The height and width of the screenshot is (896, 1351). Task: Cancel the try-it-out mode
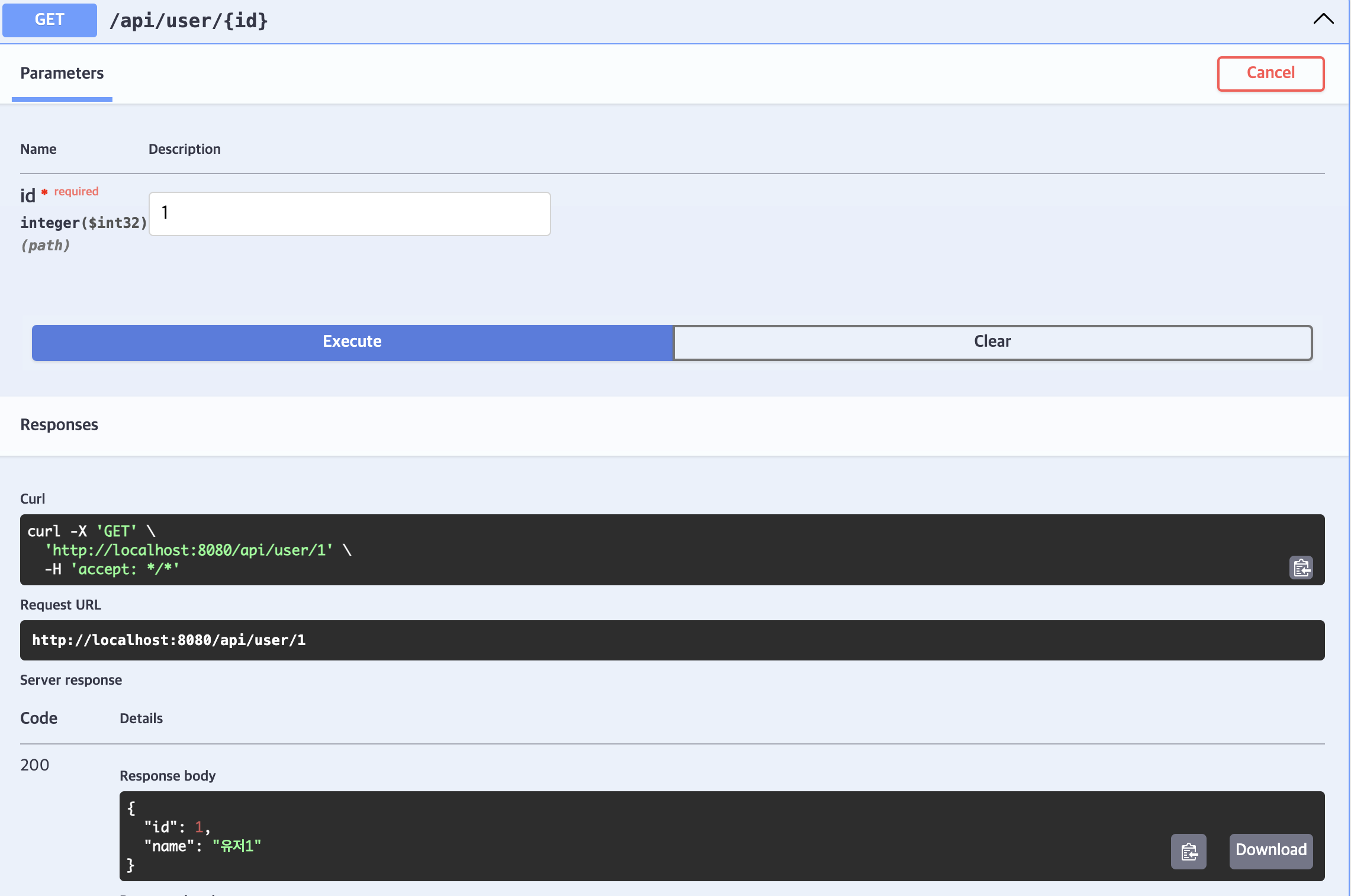1270,73
